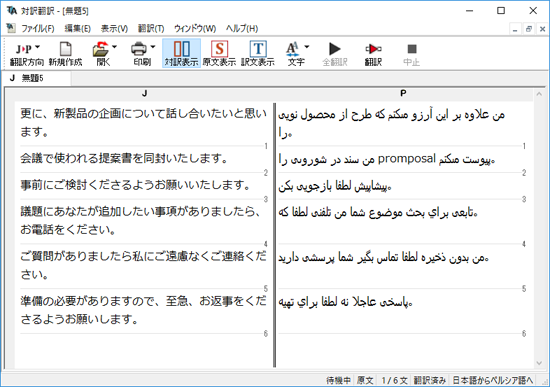Toggle the 対訳表示 parallel view
Image resolution: width=550 pixels, height=387 pixels.
click(x=181, y=54)
